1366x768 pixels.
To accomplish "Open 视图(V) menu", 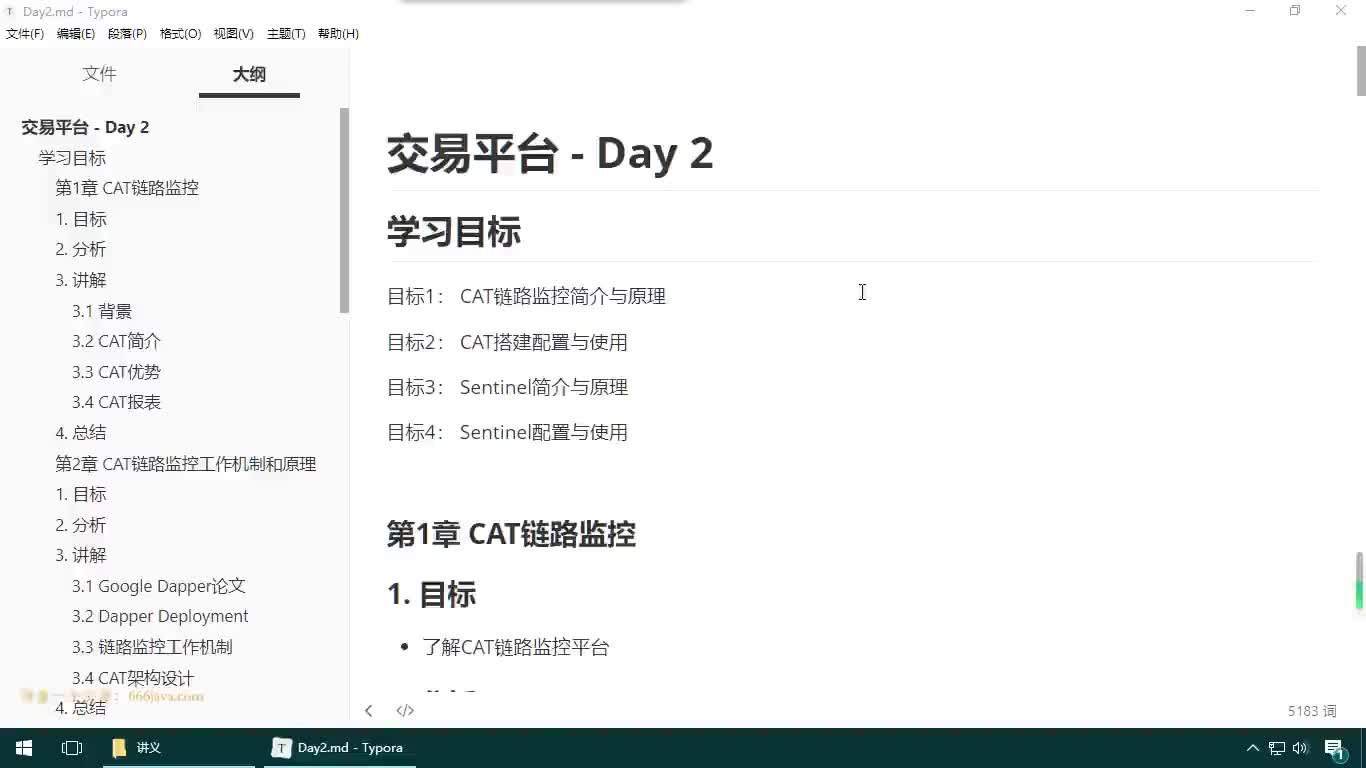I will tap(233, 34).
